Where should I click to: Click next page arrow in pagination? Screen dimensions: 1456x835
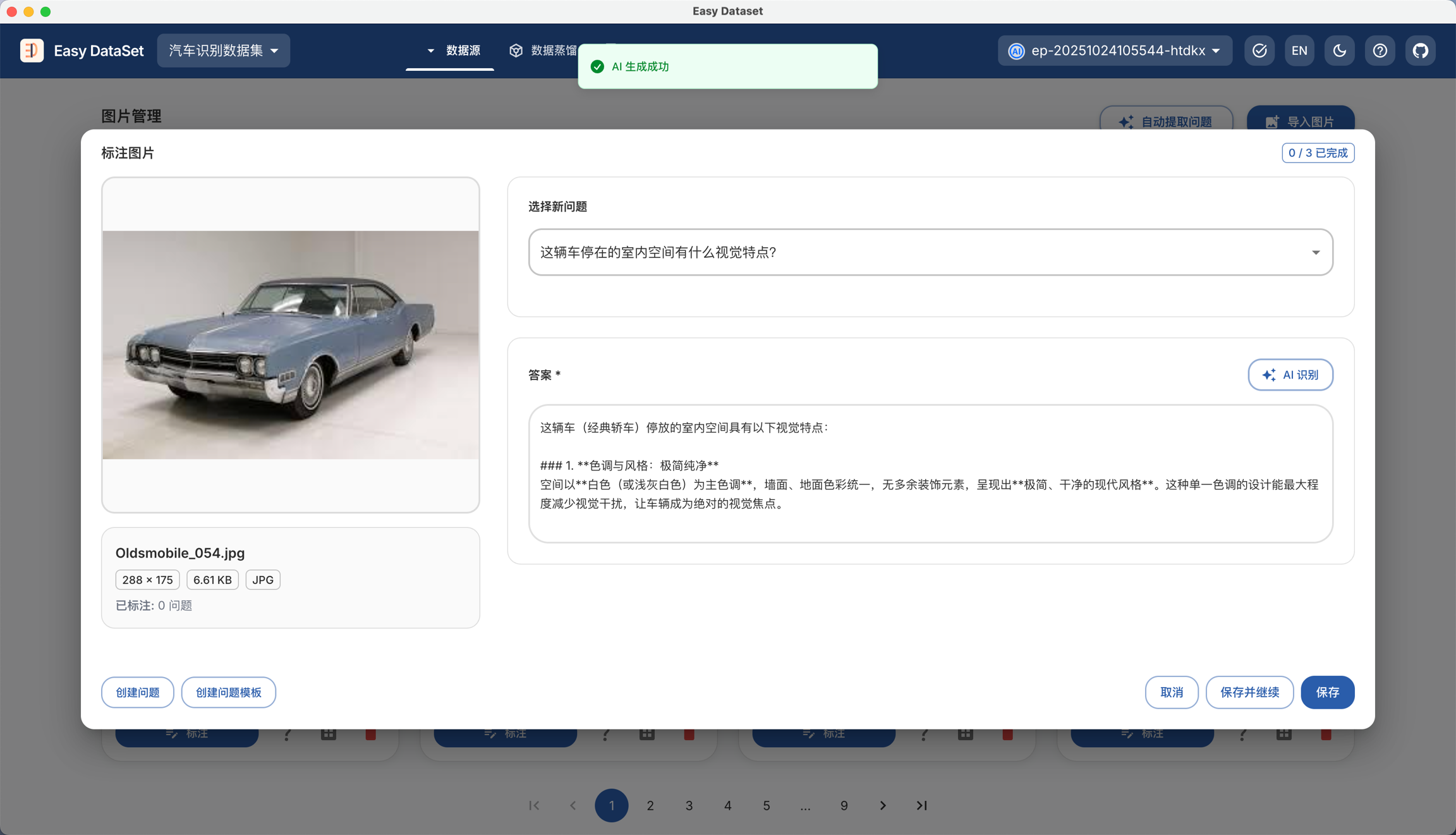click(x=883, y=805)
